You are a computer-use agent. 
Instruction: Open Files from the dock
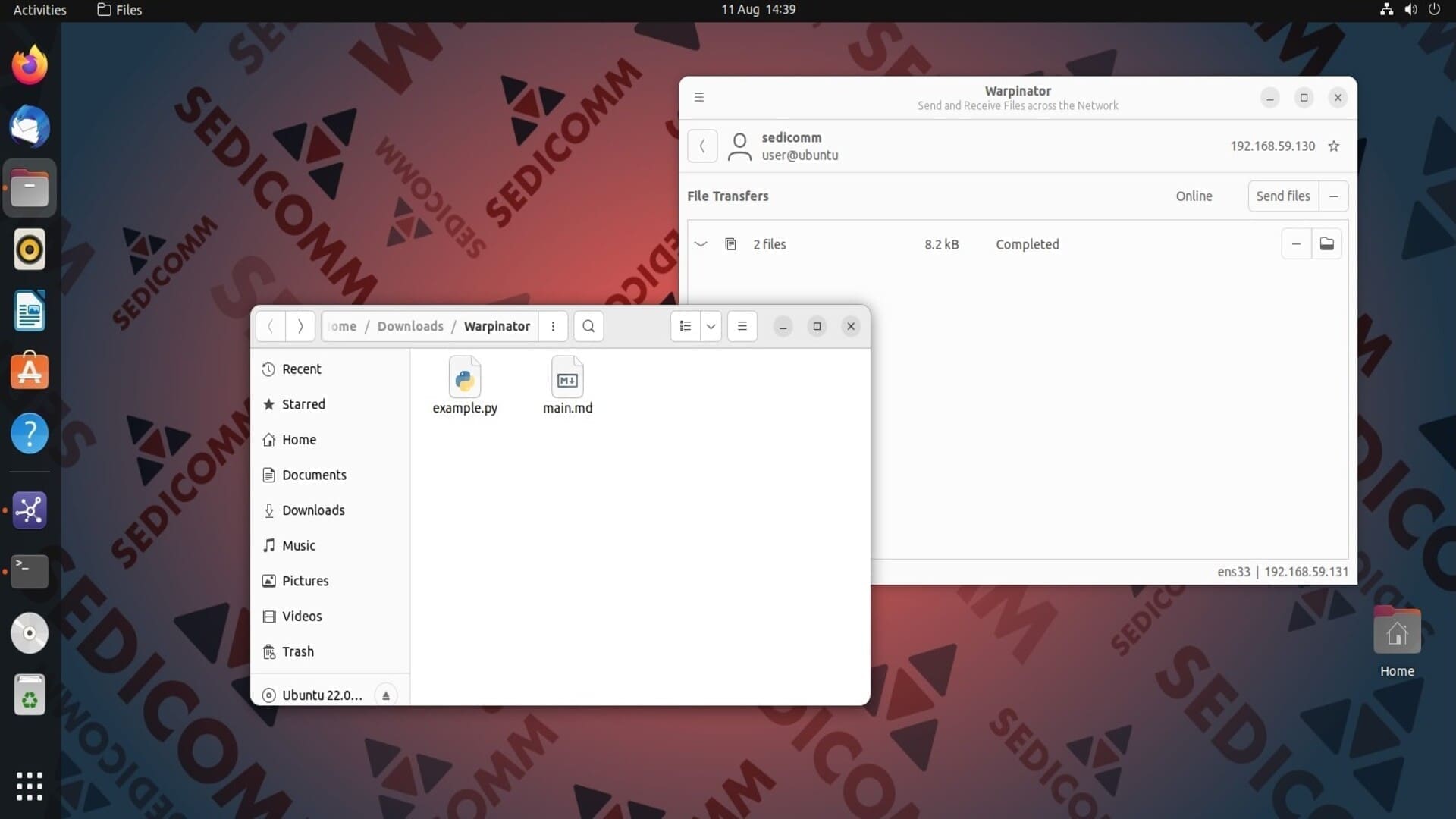(x=30, y=188)
